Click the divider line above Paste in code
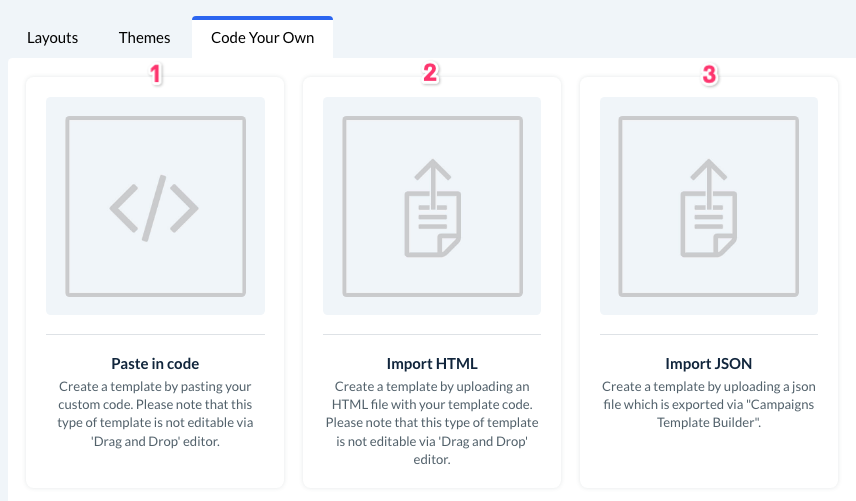Viewport: 856px width, 501px height. pos(155,334)
